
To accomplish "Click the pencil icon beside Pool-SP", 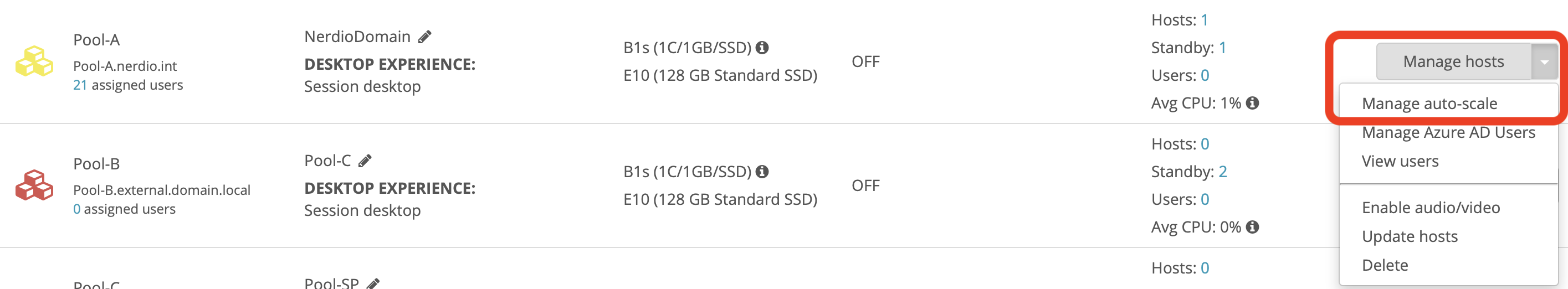I will 373,283.
